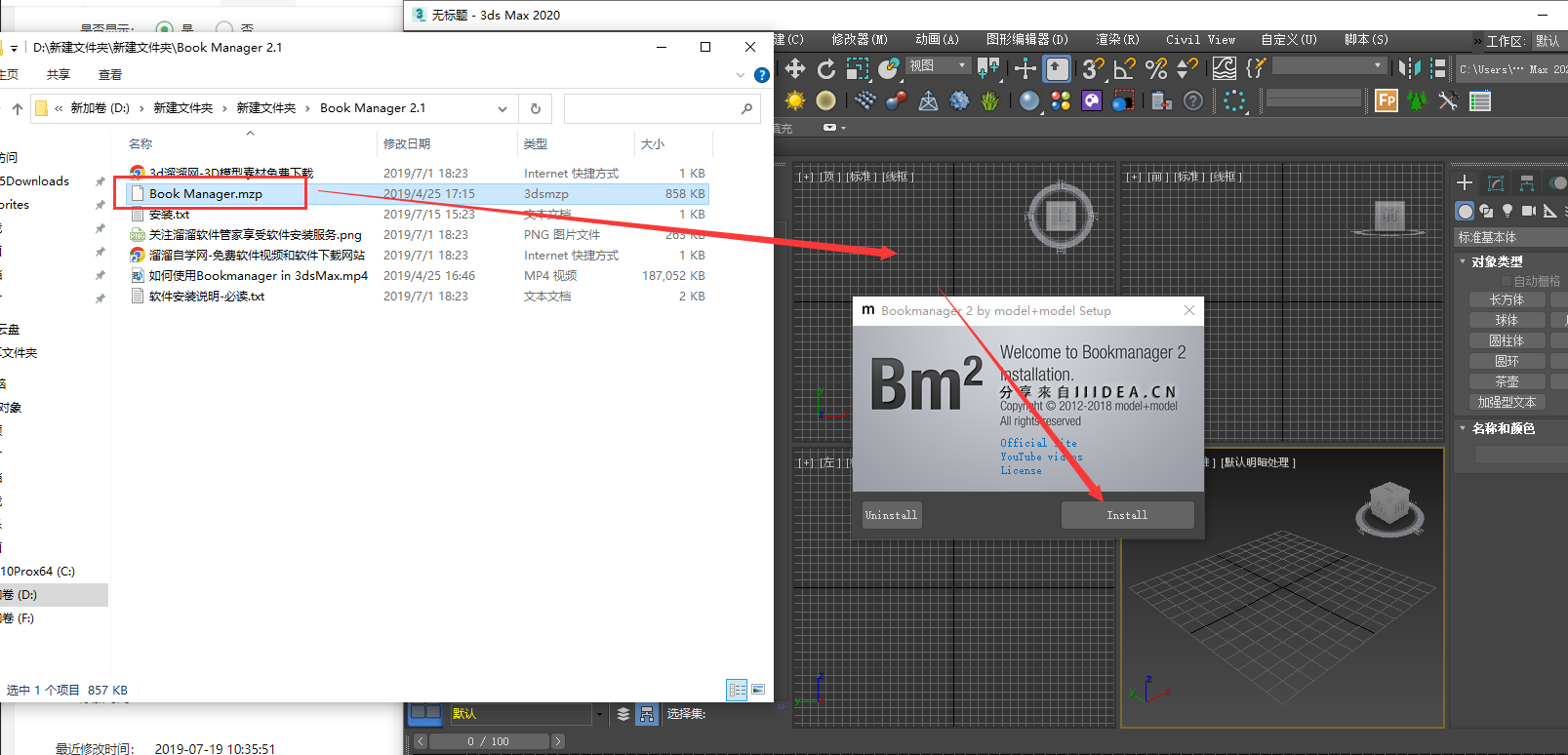Click Edit Named Selection Sets icon
1568x755 pixels.
(1256, 68)
